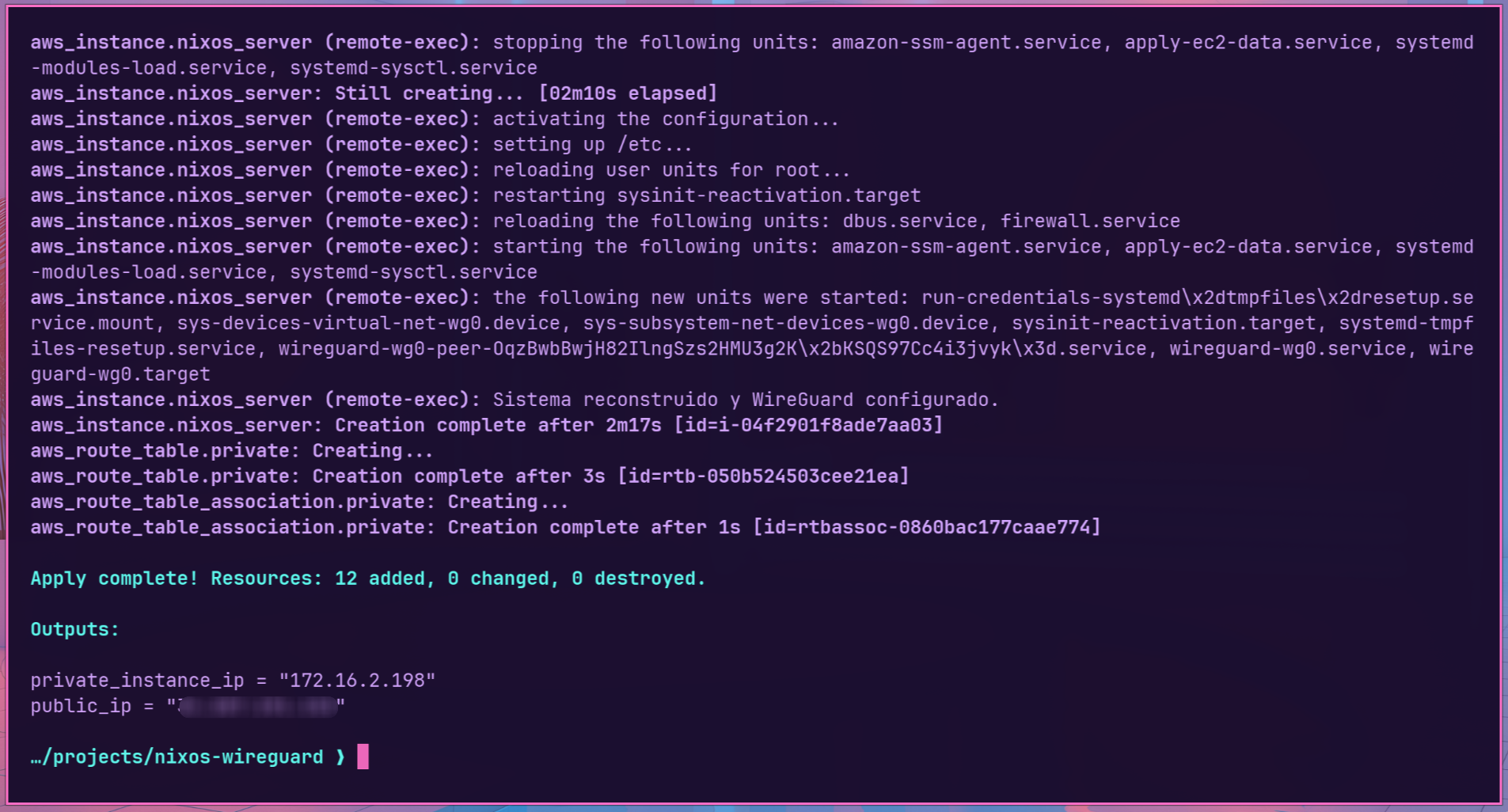The height and width of the screenshot is (812, 1508).
Task: Click the green Apply complete! text
Action: point(114,579)
